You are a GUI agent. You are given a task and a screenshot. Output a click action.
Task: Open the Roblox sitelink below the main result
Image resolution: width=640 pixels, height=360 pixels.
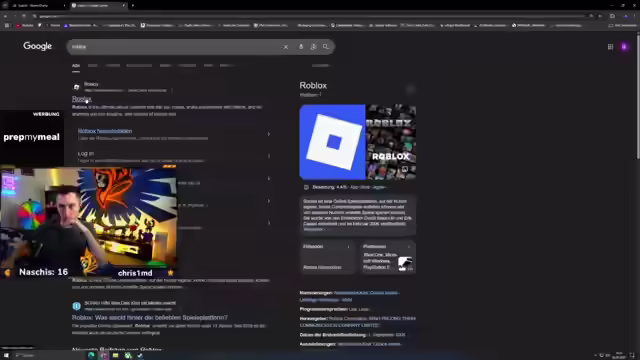[105, 131]
